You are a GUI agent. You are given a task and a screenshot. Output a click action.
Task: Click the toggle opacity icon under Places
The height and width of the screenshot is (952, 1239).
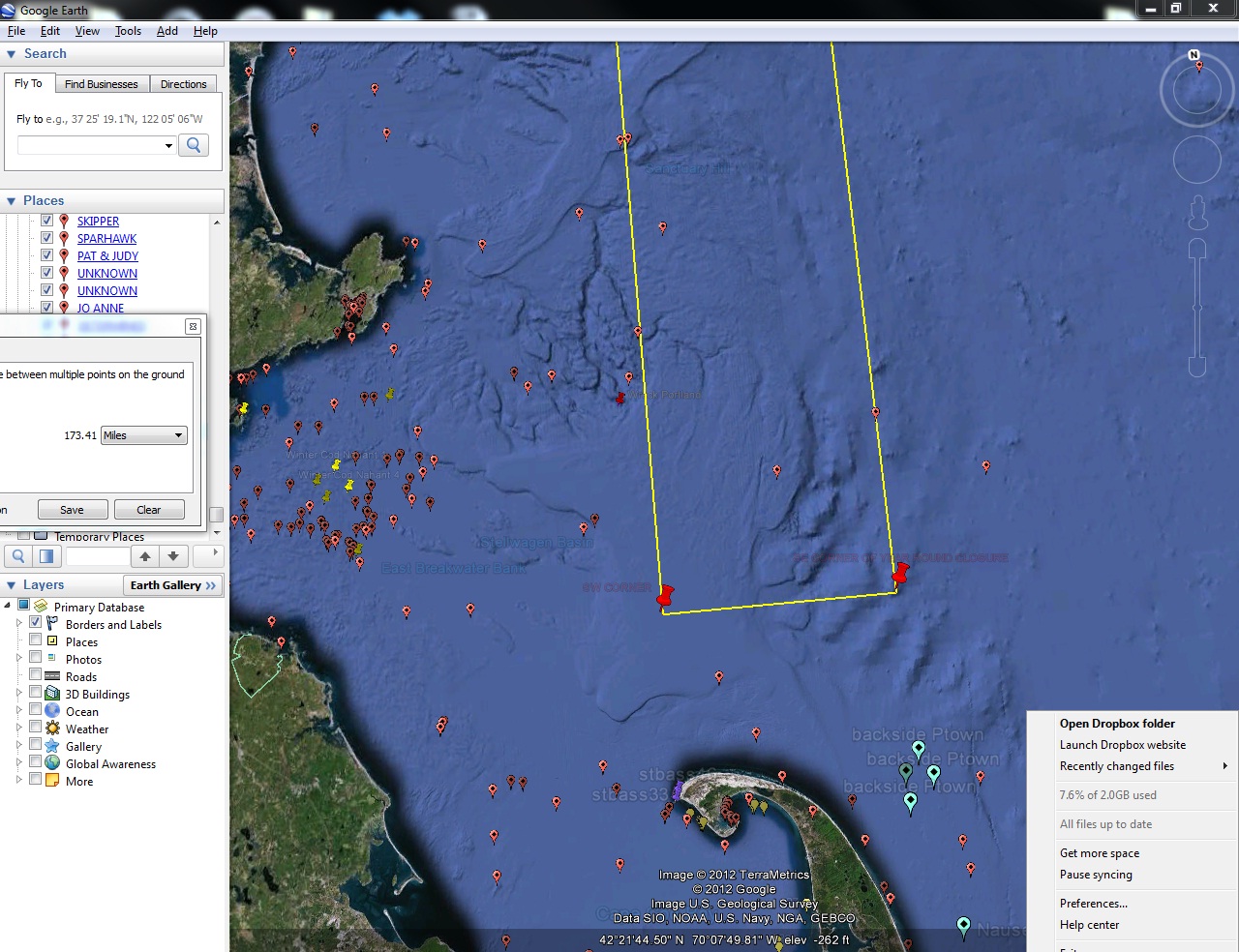45,556
